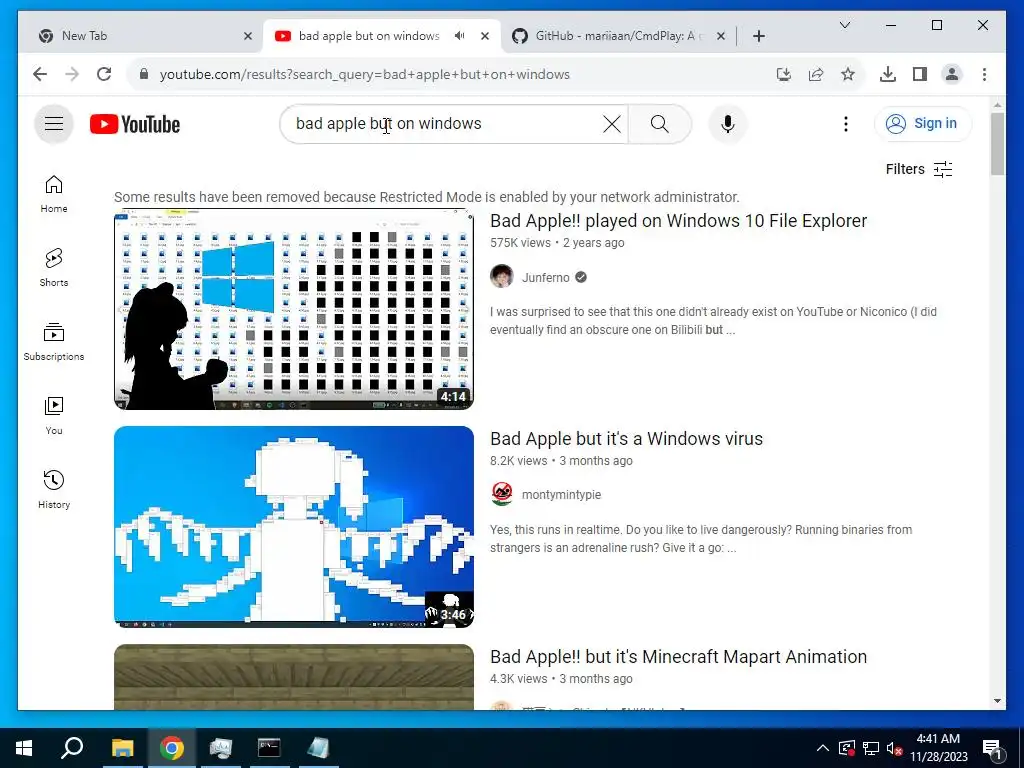Image resolution: width=1024 pixels, height=768 pixels.
Task: Open Subscriptions from the sidebar
Action: pos(54,342)
